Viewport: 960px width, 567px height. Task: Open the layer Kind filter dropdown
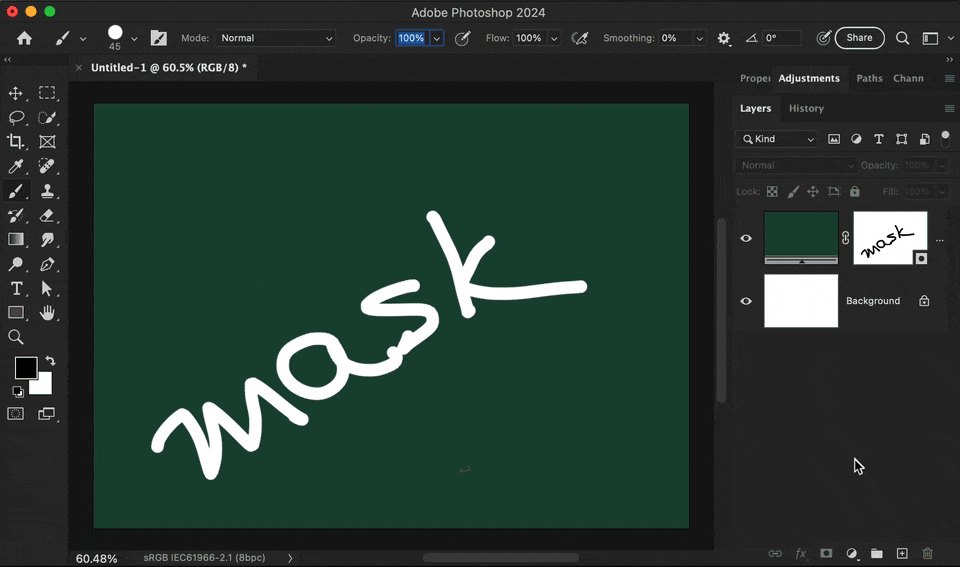coord(777,139)
